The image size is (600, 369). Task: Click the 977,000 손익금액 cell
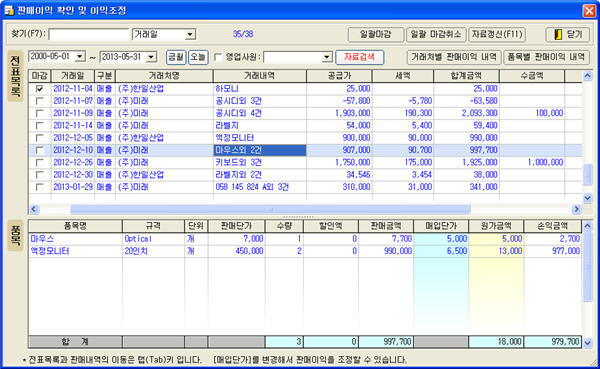coord(553,251)
